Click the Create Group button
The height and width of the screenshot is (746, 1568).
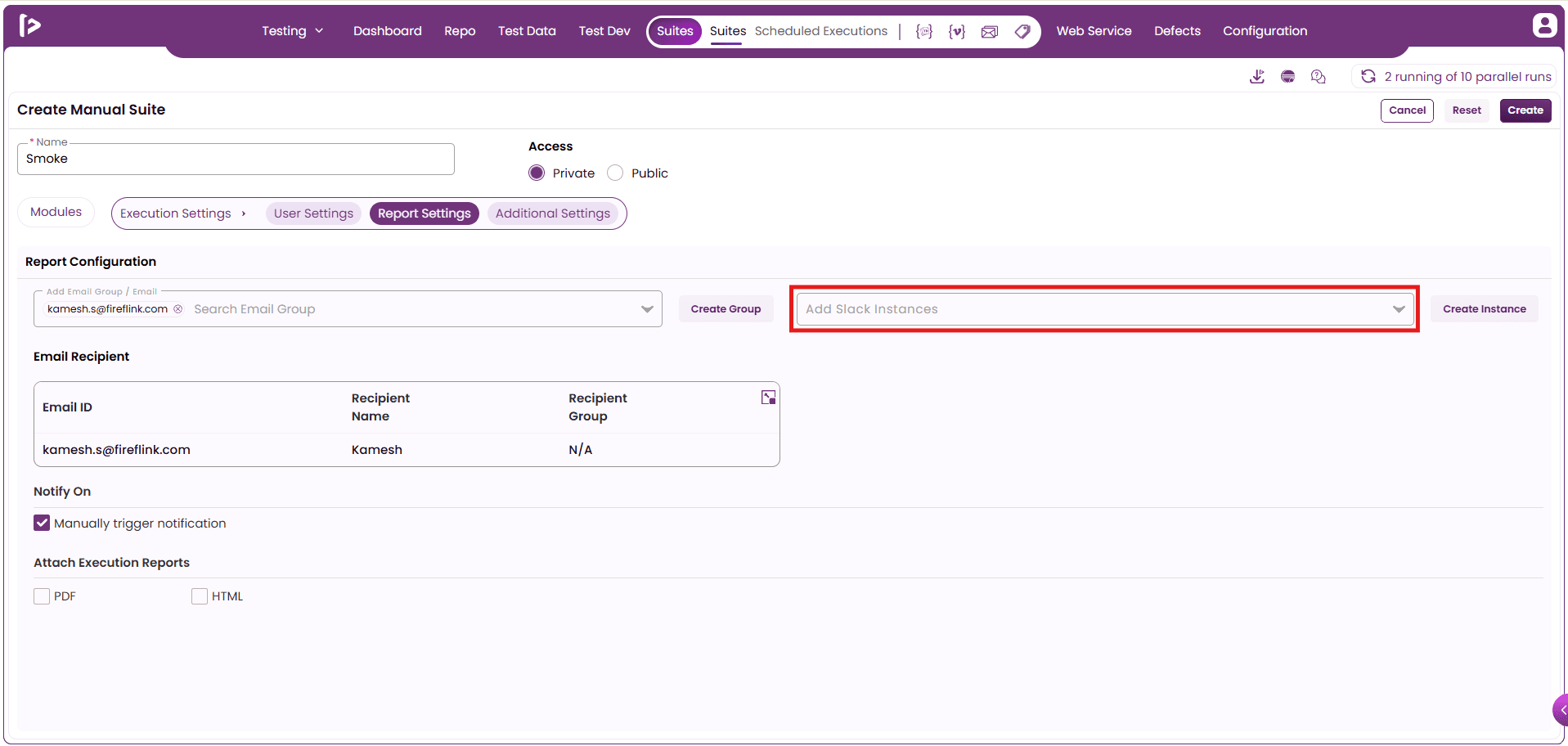click(x=726, y=309)
